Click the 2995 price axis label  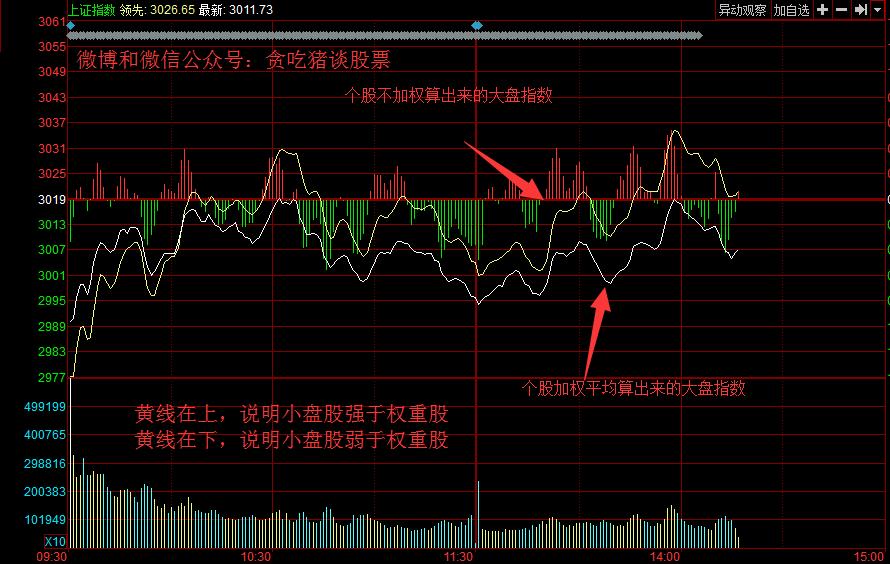pyautogui.click(x=52, y=300)
